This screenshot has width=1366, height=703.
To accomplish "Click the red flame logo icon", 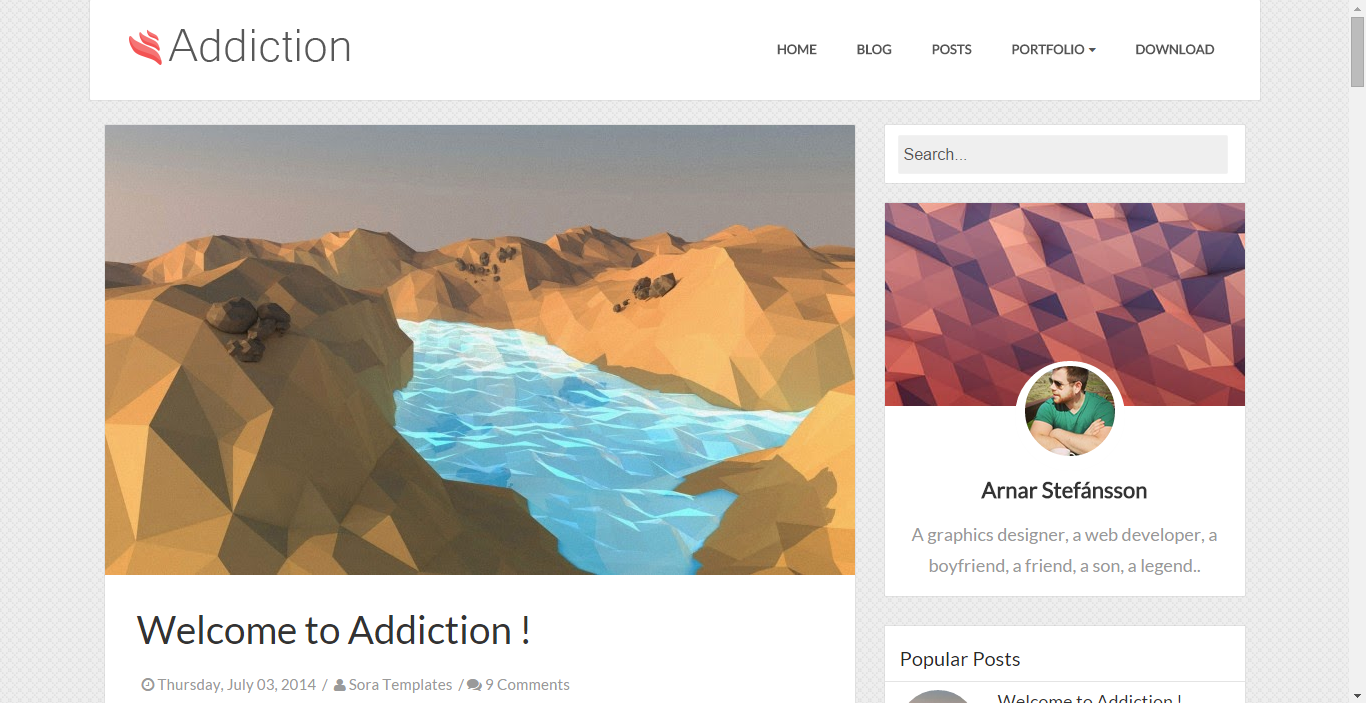I will pyautogui.click(x=145, y=47).
